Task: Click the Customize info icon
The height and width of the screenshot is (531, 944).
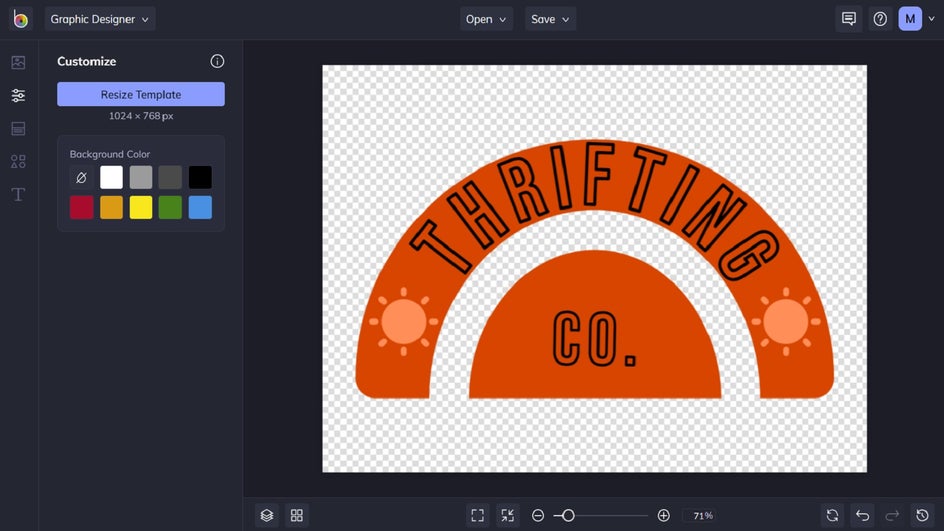Action: (217, 61)
